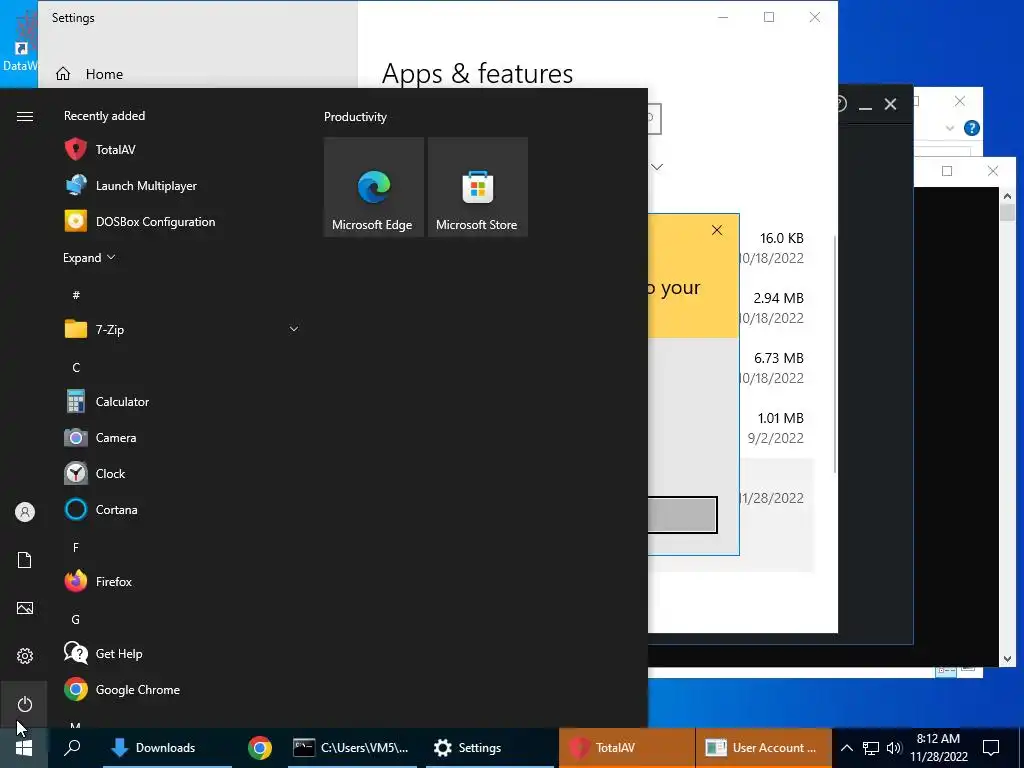The image size is (1024, 768).
Task: Jump to the G letter header
Action: tap(76, 619)
